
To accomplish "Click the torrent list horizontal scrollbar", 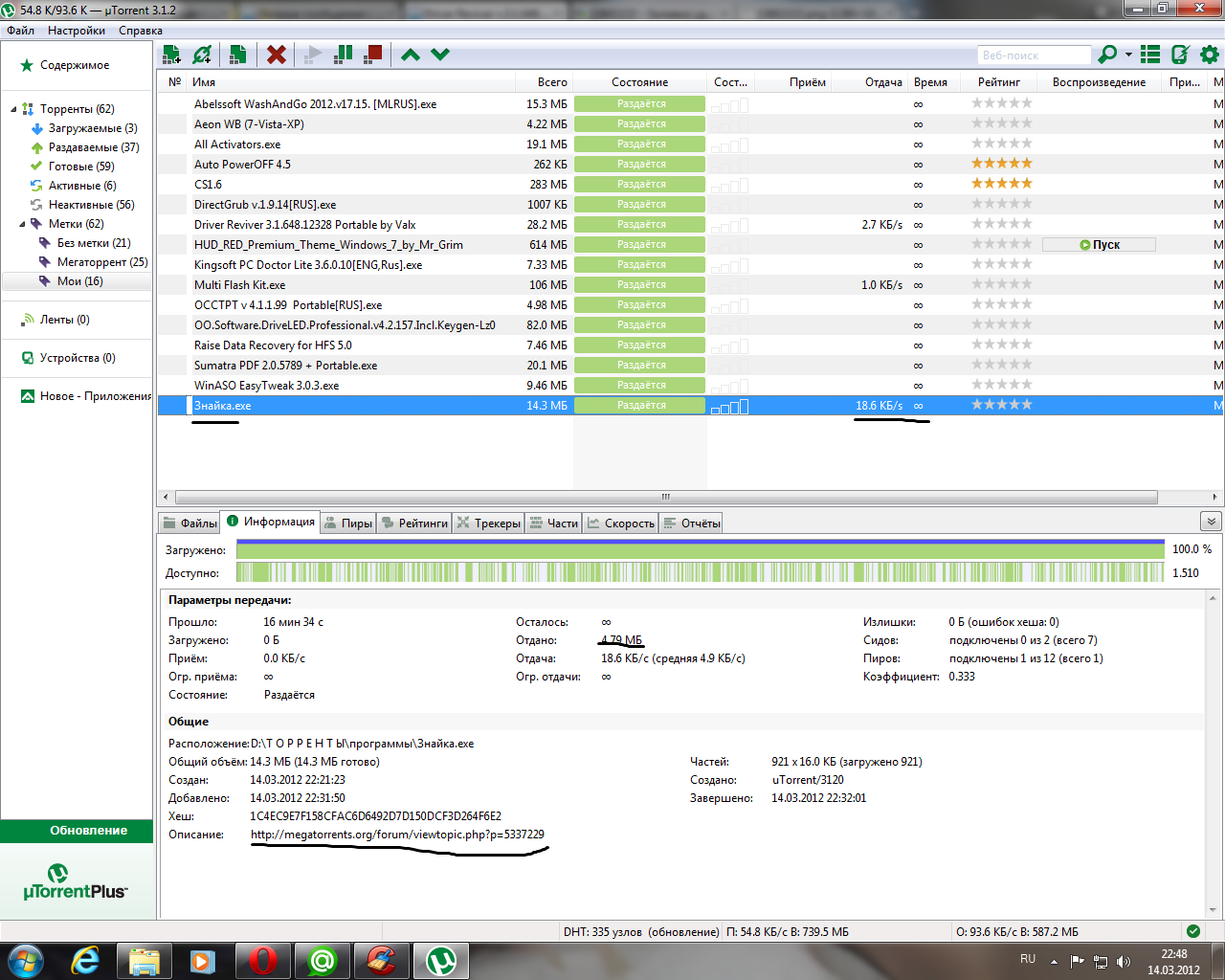I will click(x=666, y=497).
